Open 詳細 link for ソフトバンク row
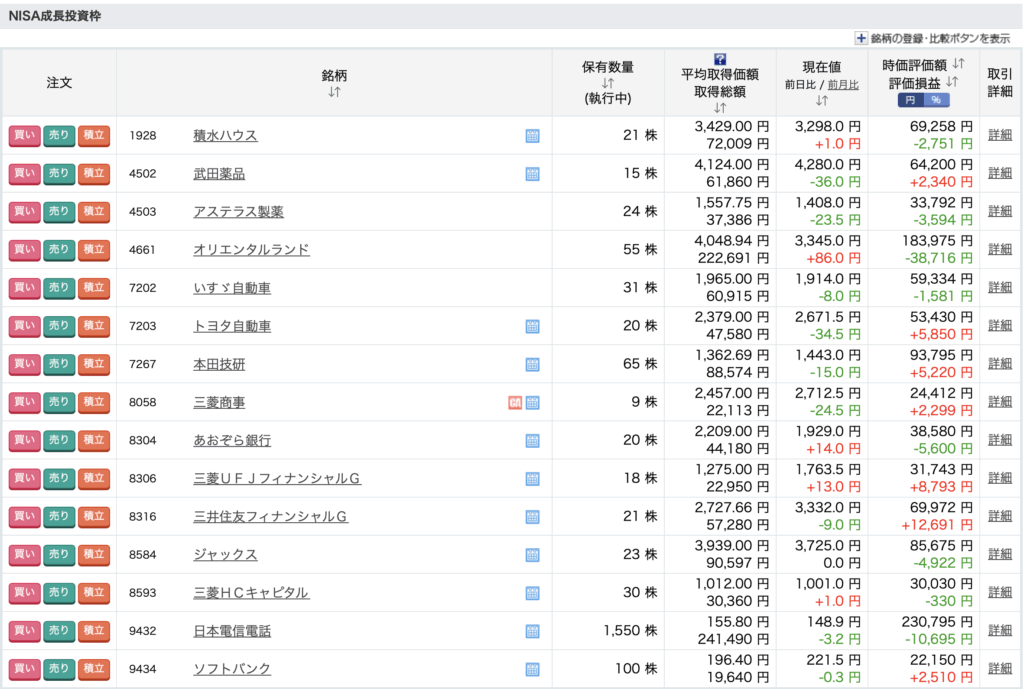The width and height of the screenshot is (1024, 689). click(999, 669)
